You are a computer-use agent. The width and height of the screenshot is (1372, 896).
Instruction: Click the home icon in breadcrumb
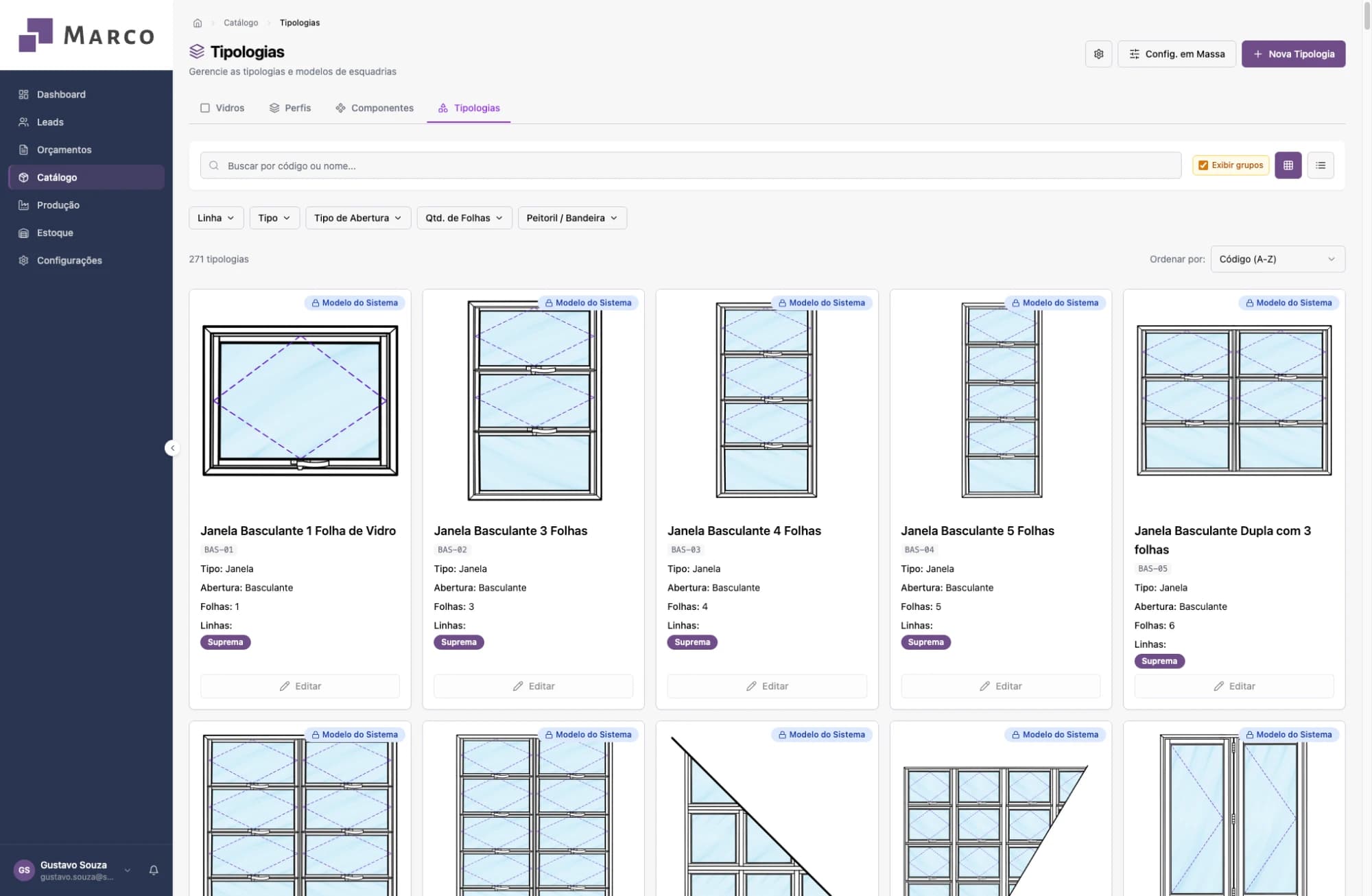coord(198,23)
